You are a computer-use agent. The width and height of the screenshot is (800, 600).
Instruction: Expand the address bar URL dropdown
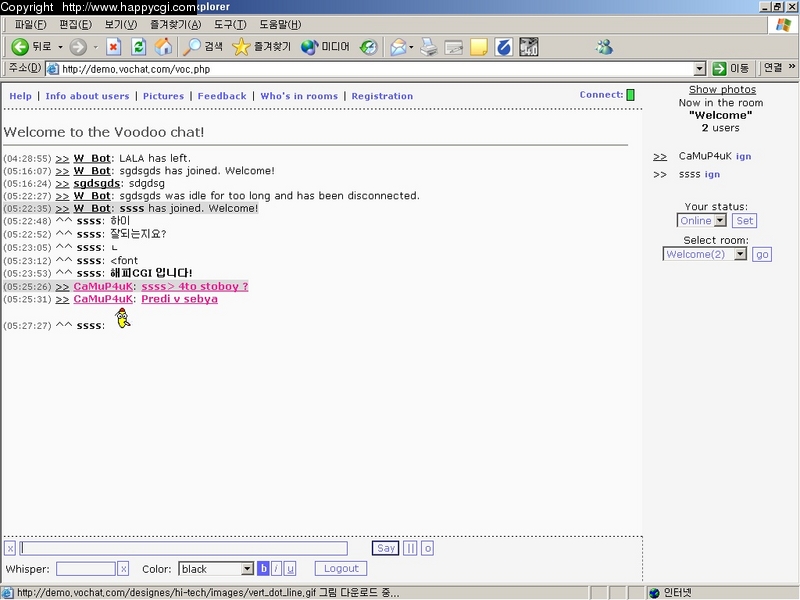coord(700,68)
